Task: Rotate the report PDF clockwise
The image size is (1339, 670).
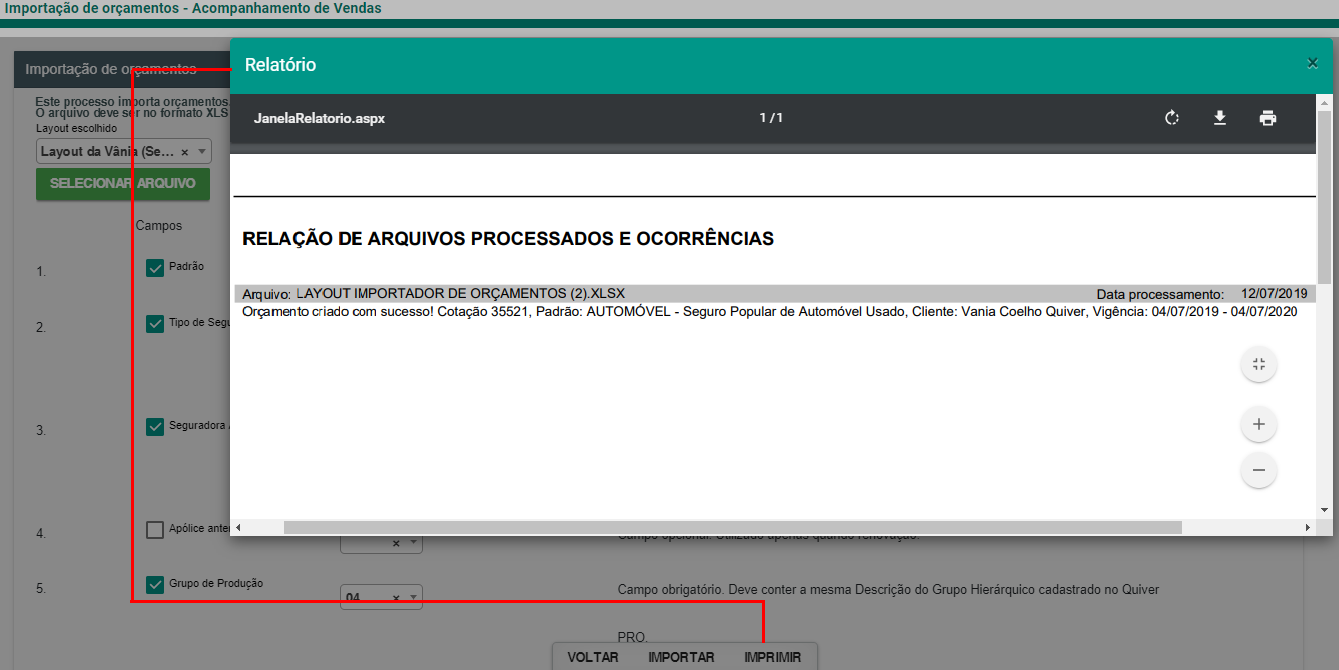Action: [1172, 118]
